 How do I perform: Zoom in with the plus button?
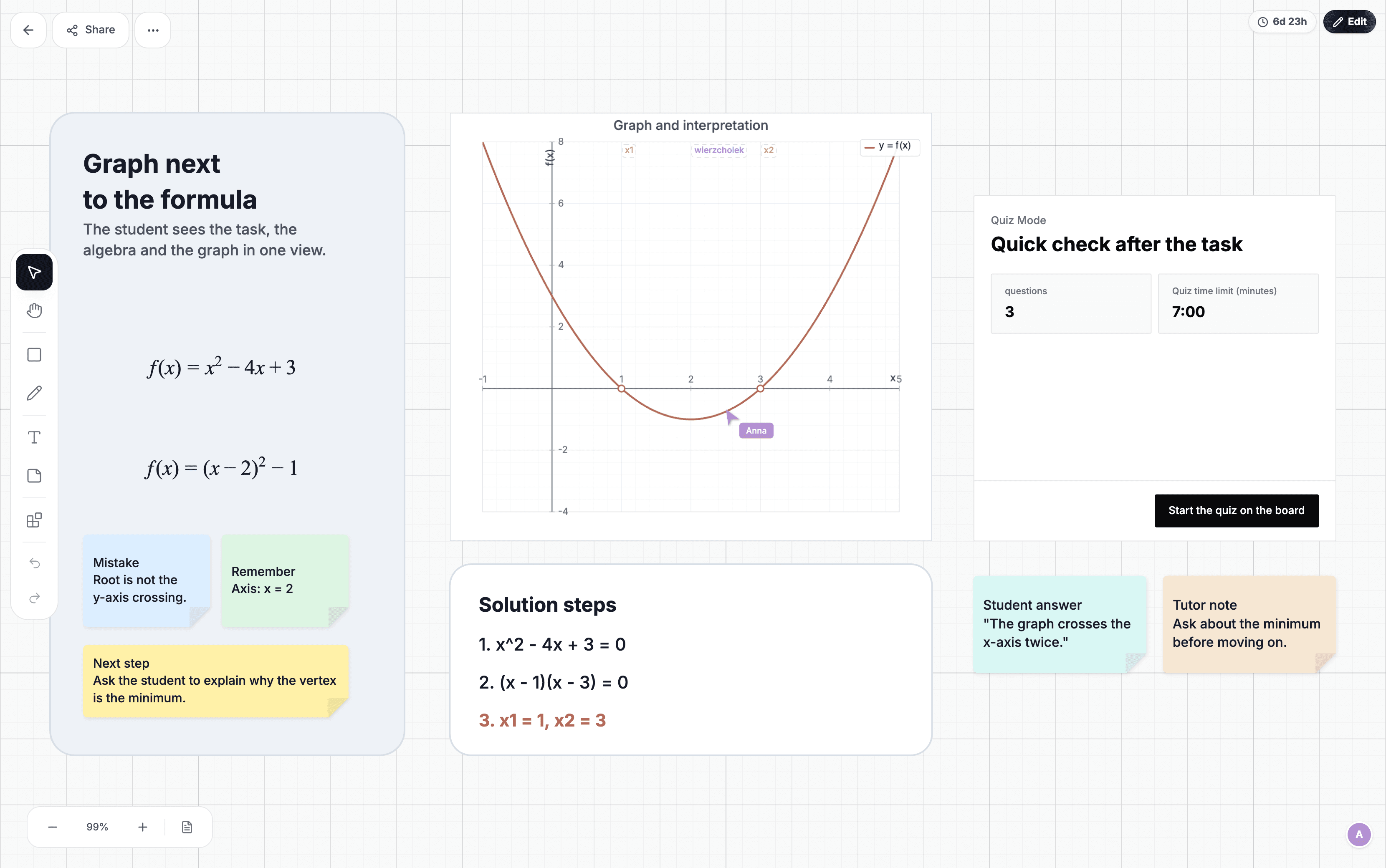pyautogui.click(x=142, y=827)
